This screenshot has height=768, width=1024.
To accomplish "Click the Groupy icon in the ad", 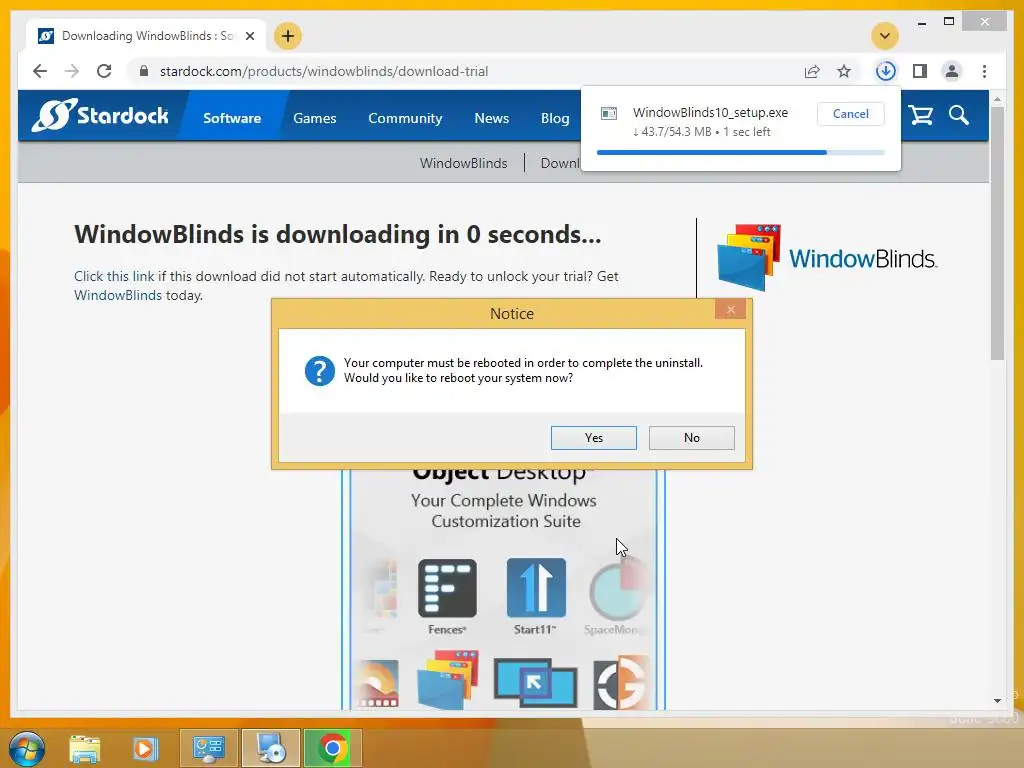I will point(620,683).
